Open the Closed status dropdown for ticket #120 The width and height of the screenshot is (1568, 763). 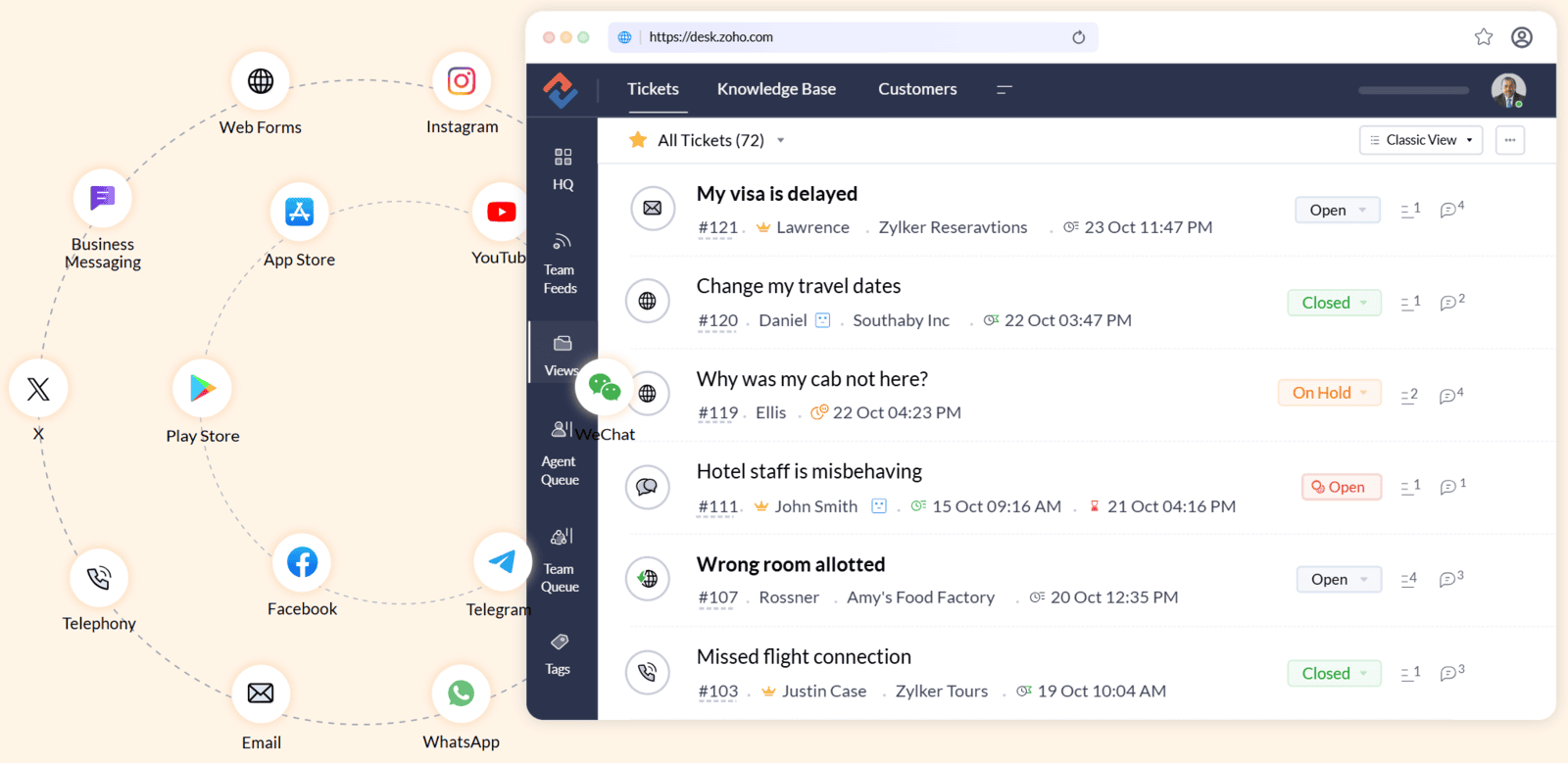point(1334,303)
